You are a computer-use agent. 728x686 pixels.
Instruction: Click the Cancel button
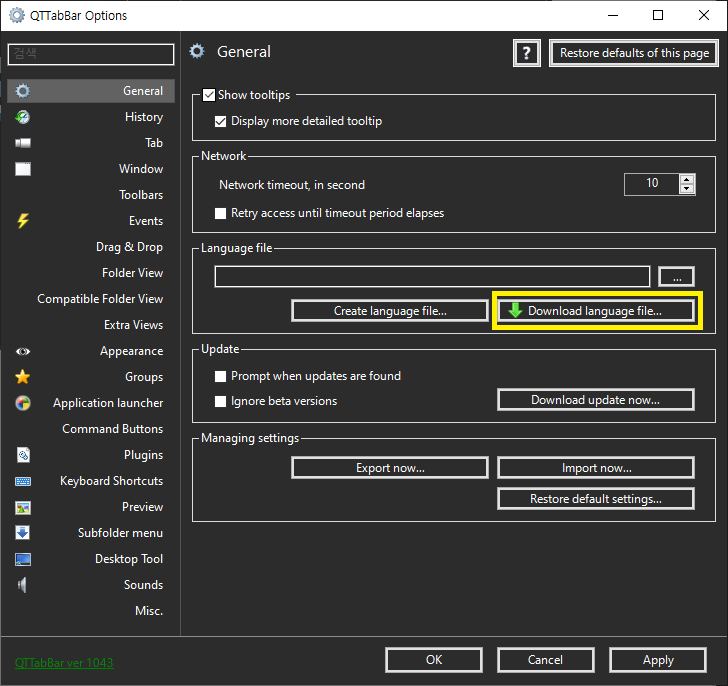coord(546,660)
